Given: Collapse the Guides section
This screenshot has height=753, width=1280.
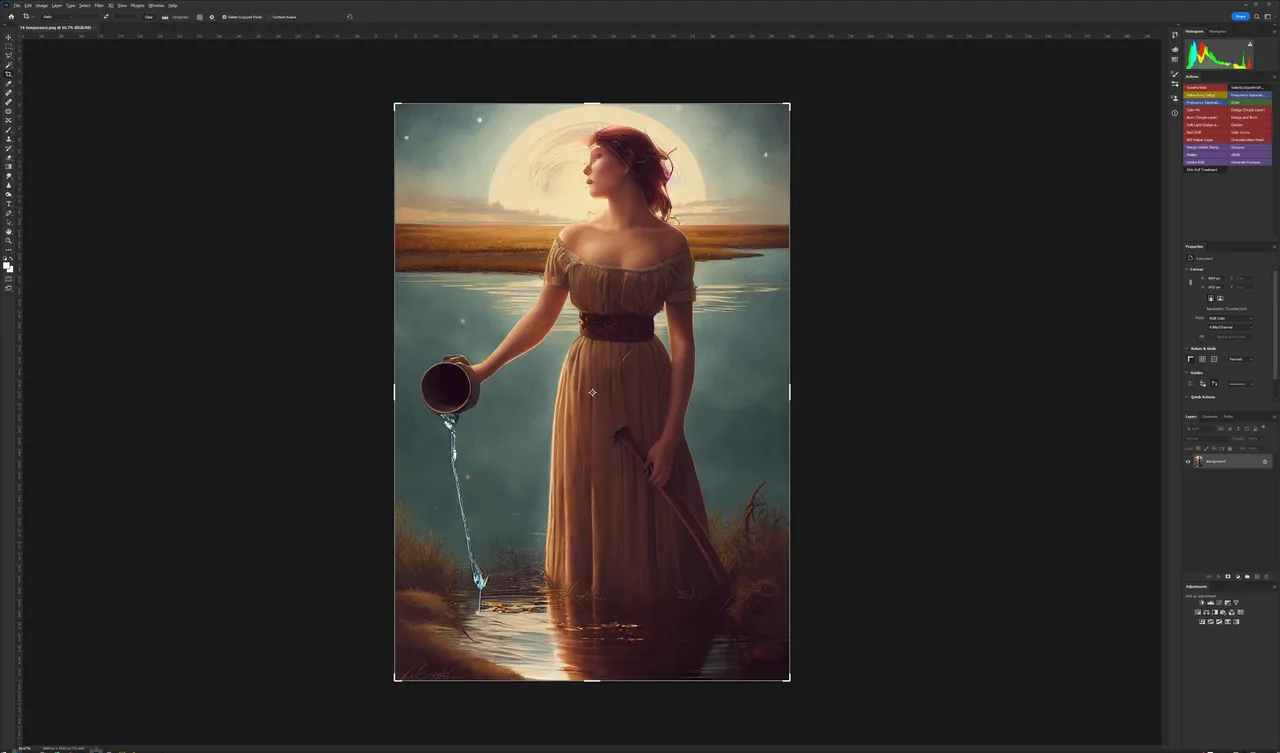Looking at the screenshot, I should coord(1186,373).
